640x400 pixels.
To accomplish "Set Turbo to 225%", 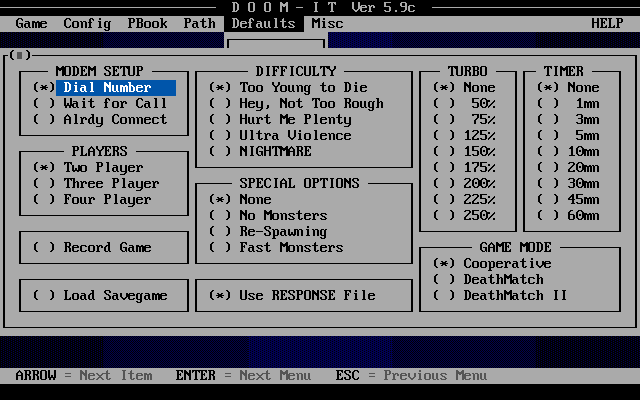I will (x=464, y=199).
